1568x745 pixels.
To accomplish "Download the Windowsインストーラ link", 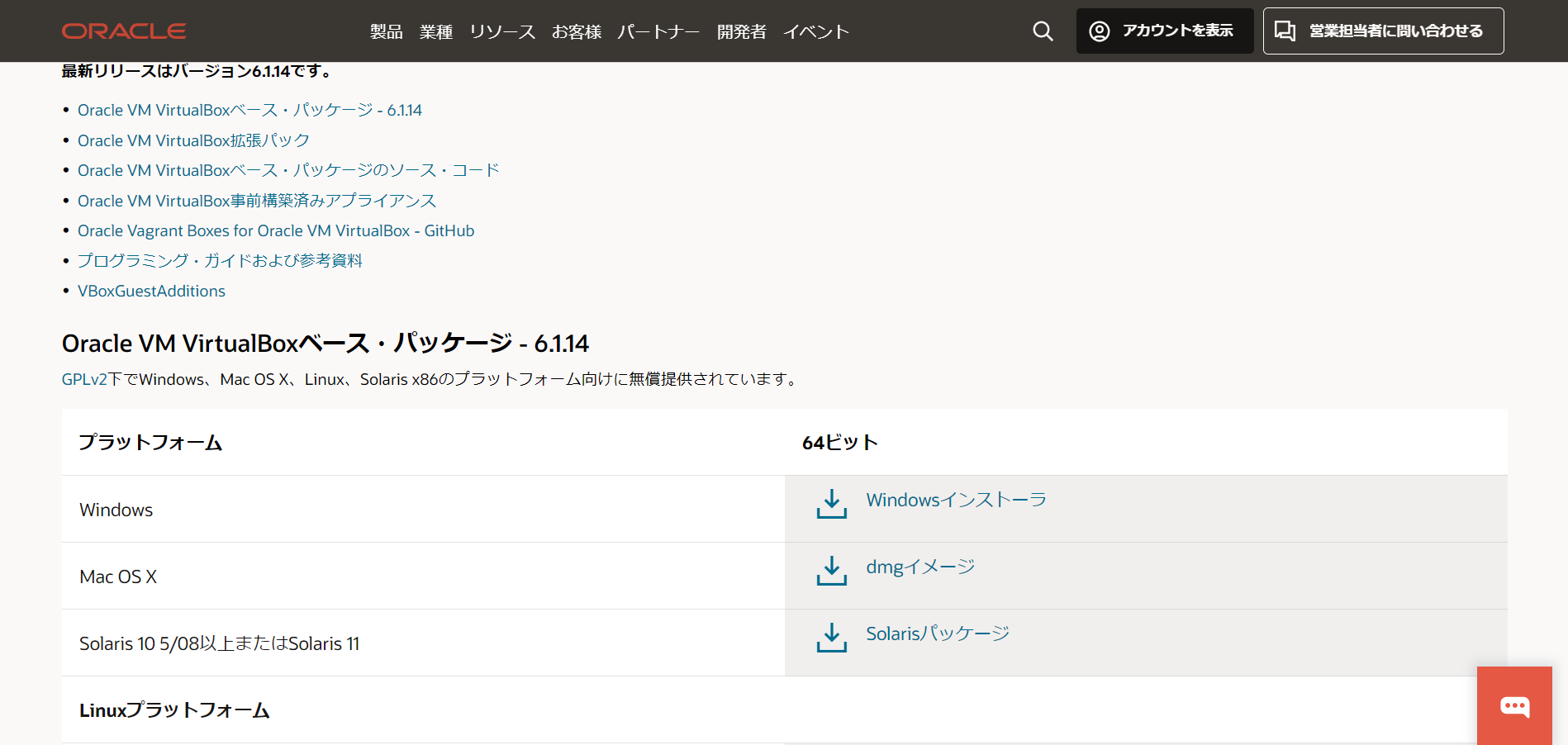I will pyautogui.click(x=956, y=500).
